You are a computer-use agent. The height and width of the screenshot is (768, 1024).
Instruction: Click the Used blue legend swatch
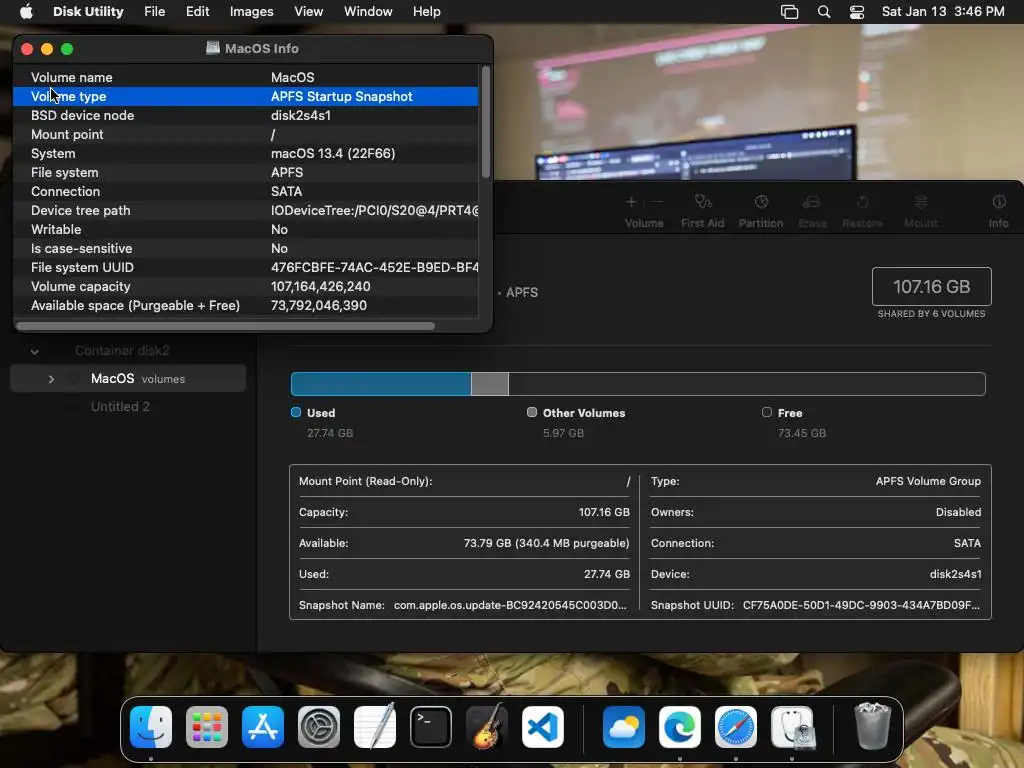(296, 413)
